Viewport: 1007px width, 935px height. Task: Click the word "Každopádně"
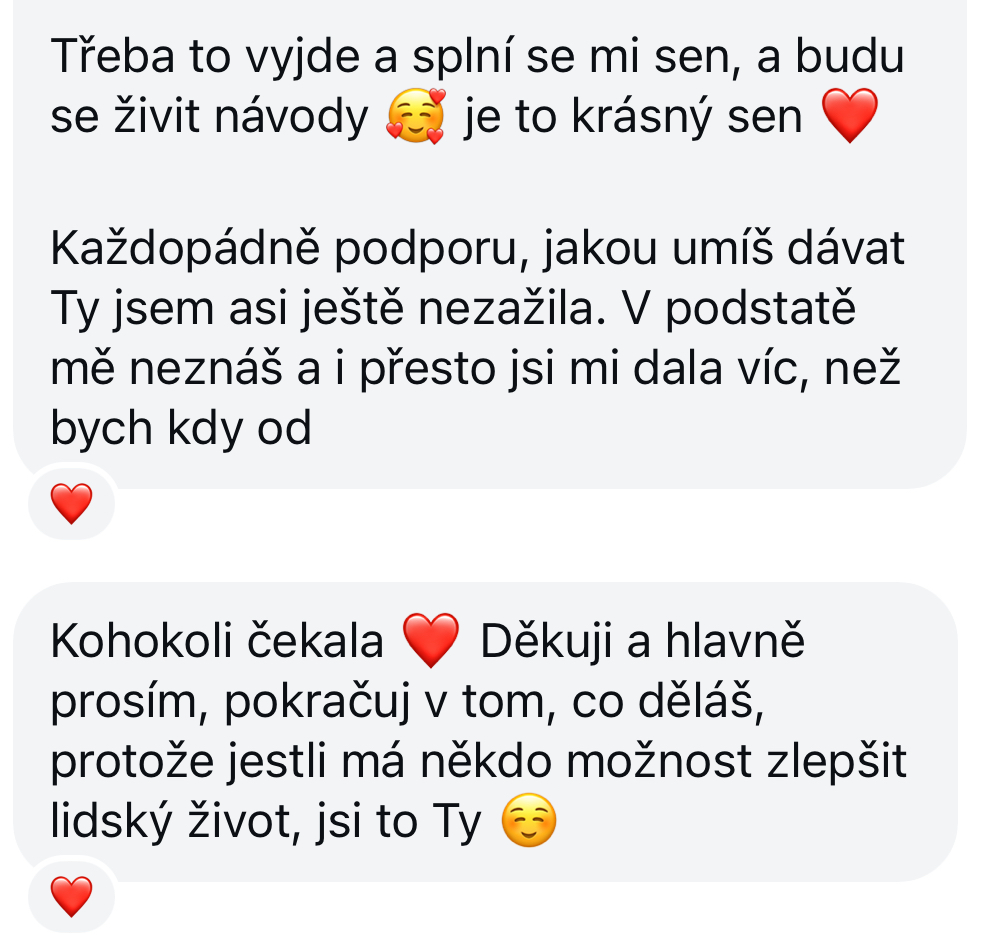coord(185,250)
